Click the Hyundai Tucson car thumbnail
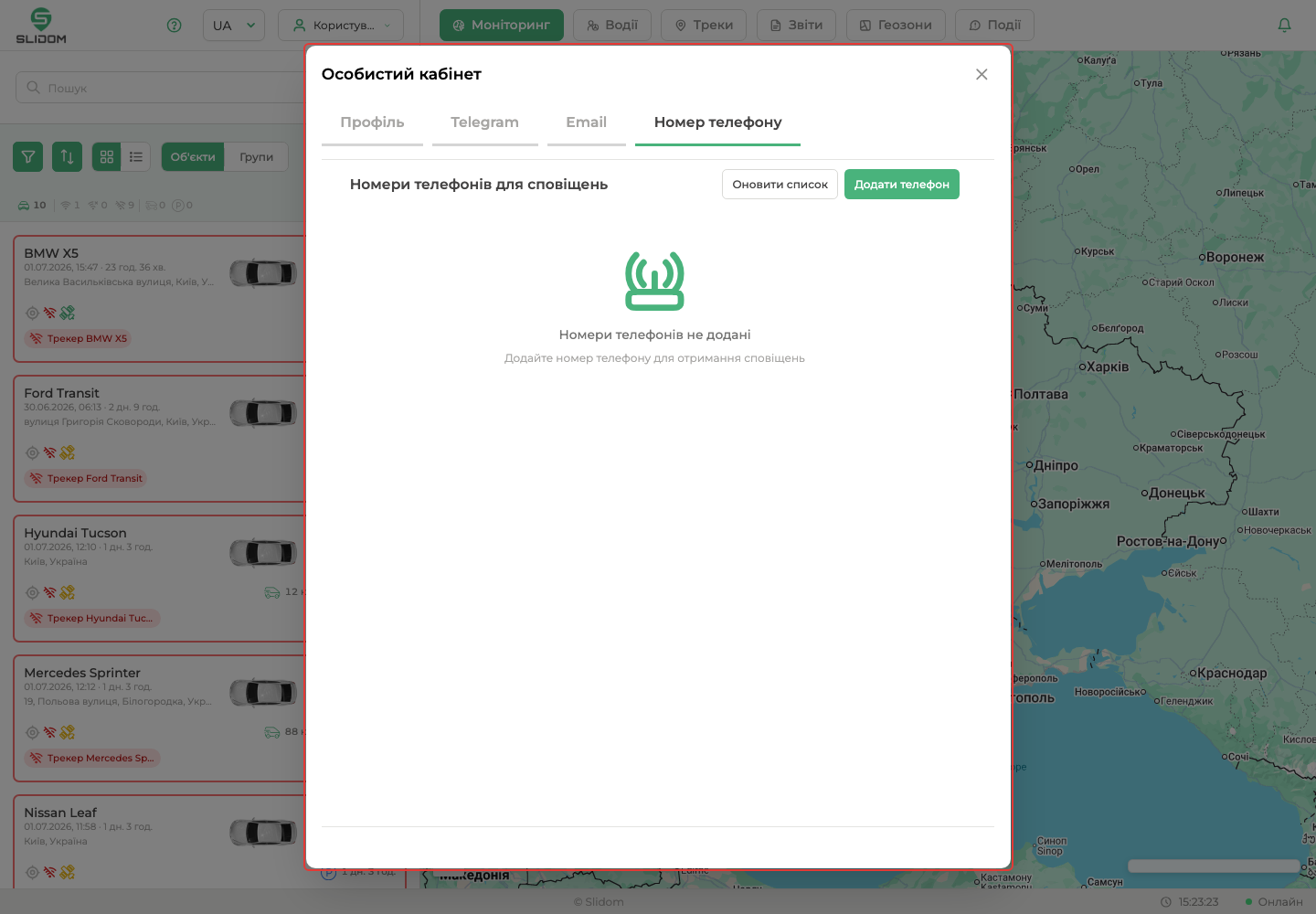1316x914 pixels. 263,552
